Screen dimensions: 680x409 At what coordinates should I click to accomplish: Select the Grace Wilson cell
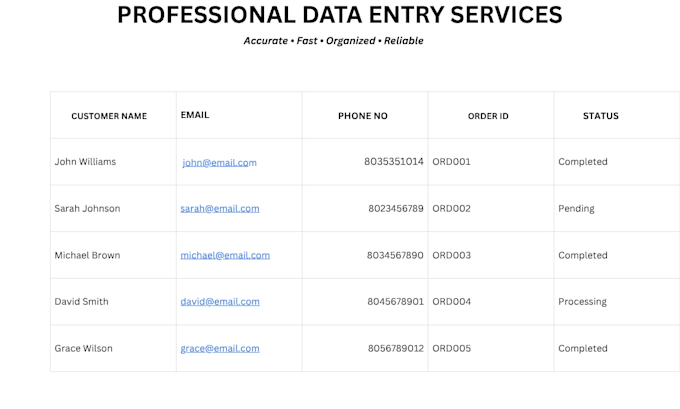113,348
